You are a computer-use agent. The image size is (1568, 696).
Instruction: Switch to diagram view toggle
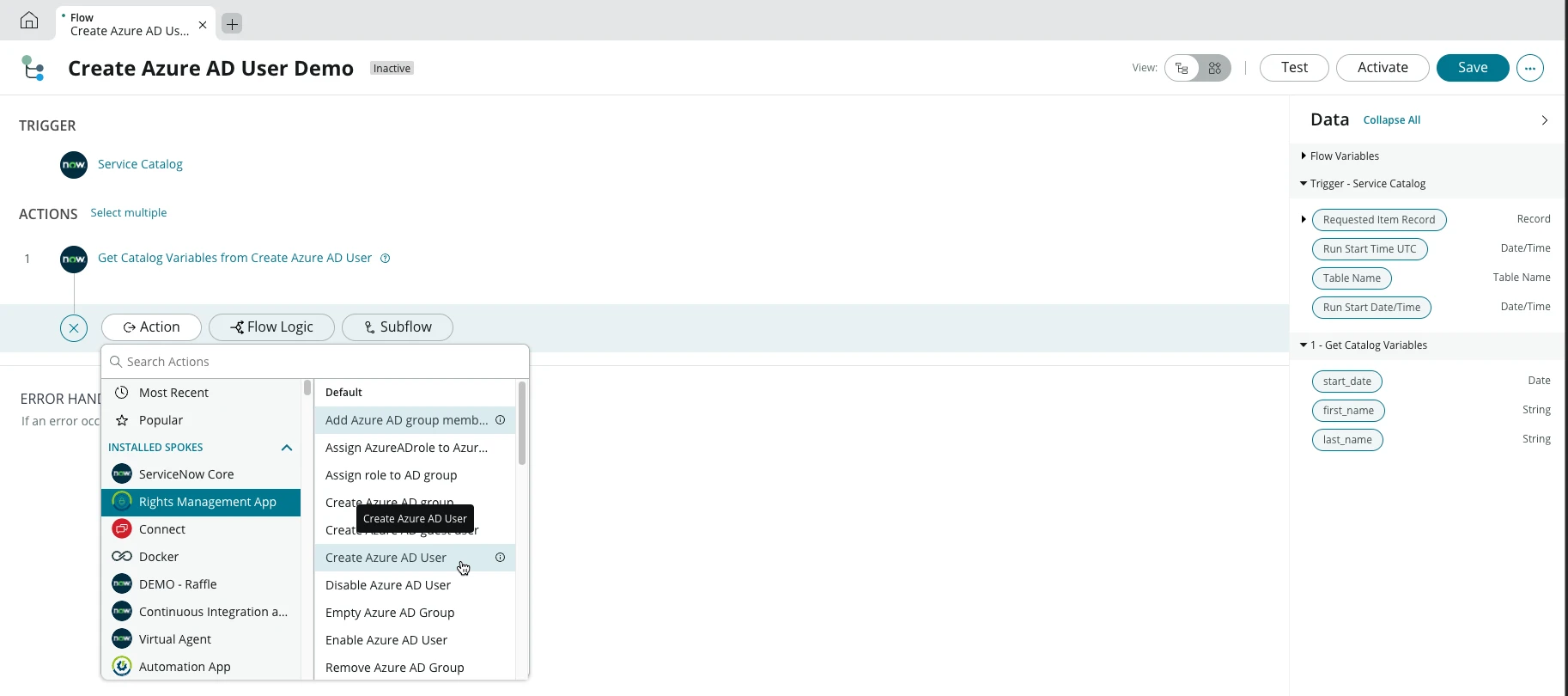pyautogui.click(x=1214, y=68)
